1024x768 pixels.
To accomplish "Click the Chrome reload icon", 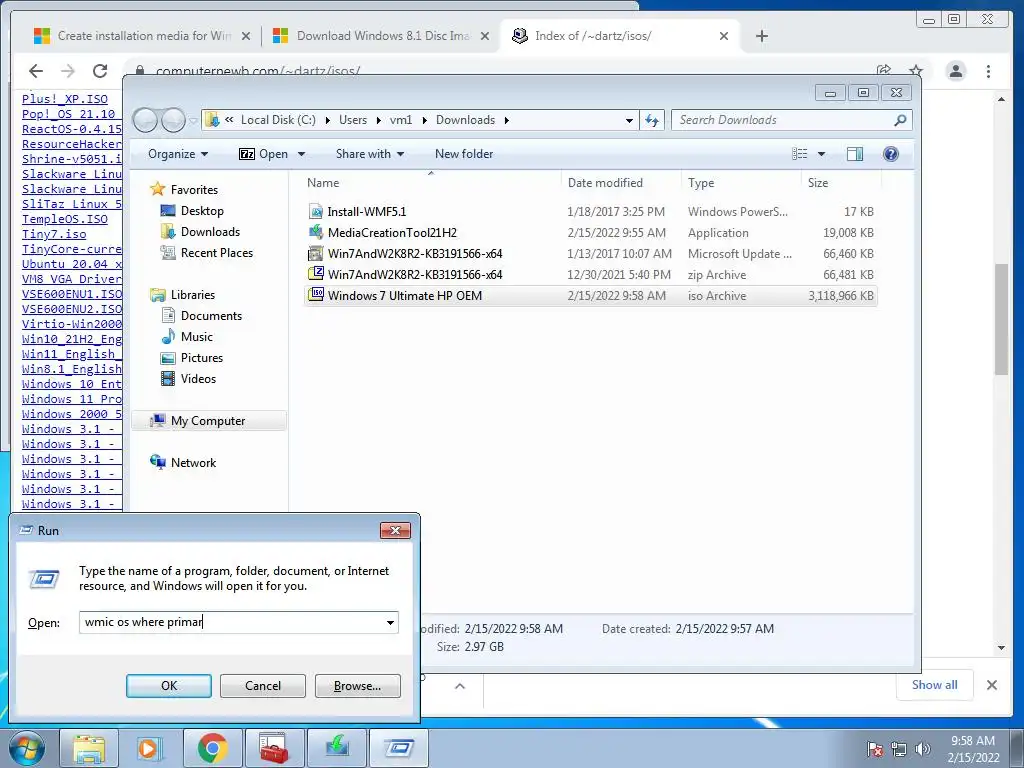I will tap(100, 71).
